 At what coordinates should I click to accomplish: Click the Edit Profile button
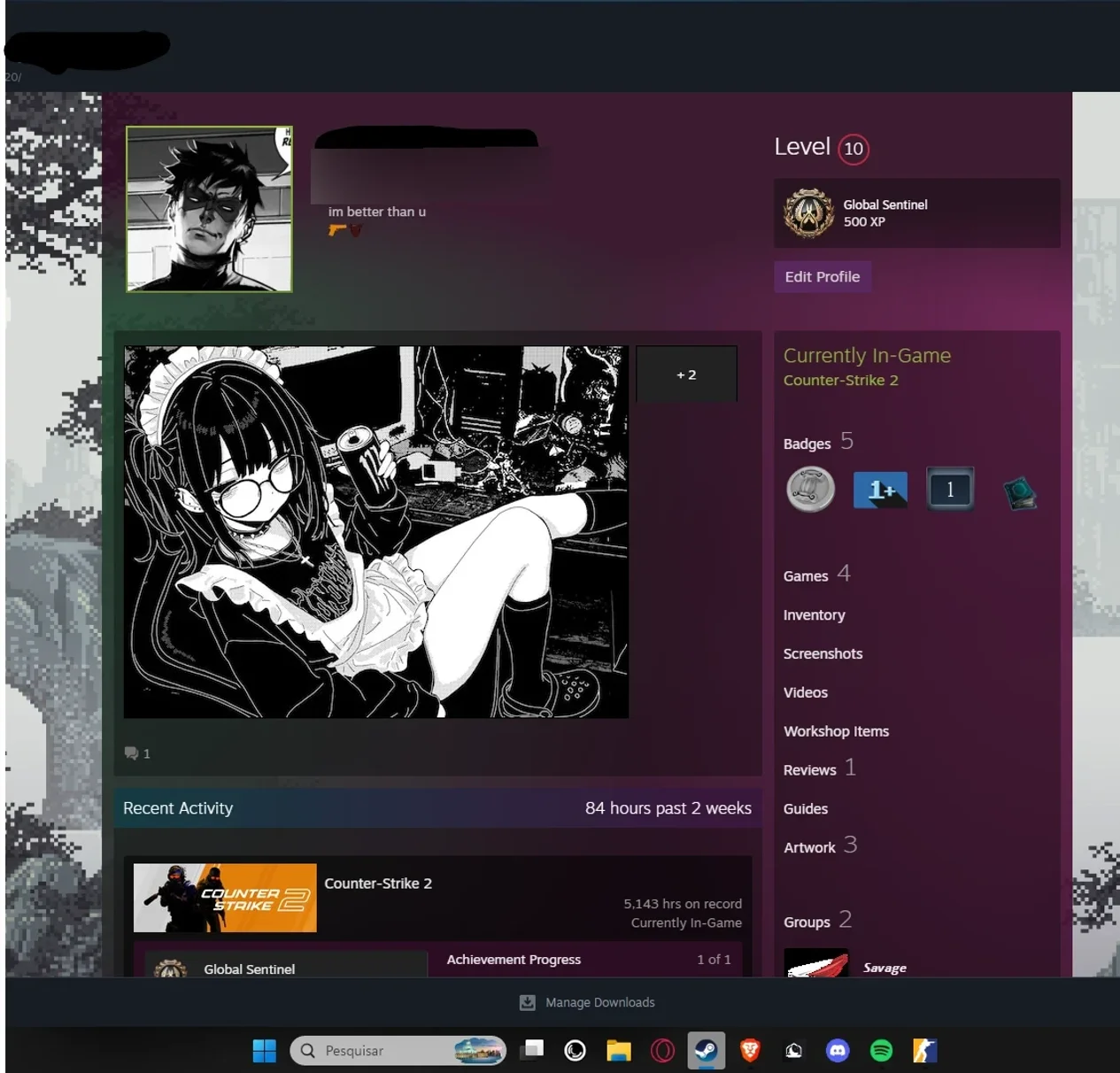(x=823, y=276)
